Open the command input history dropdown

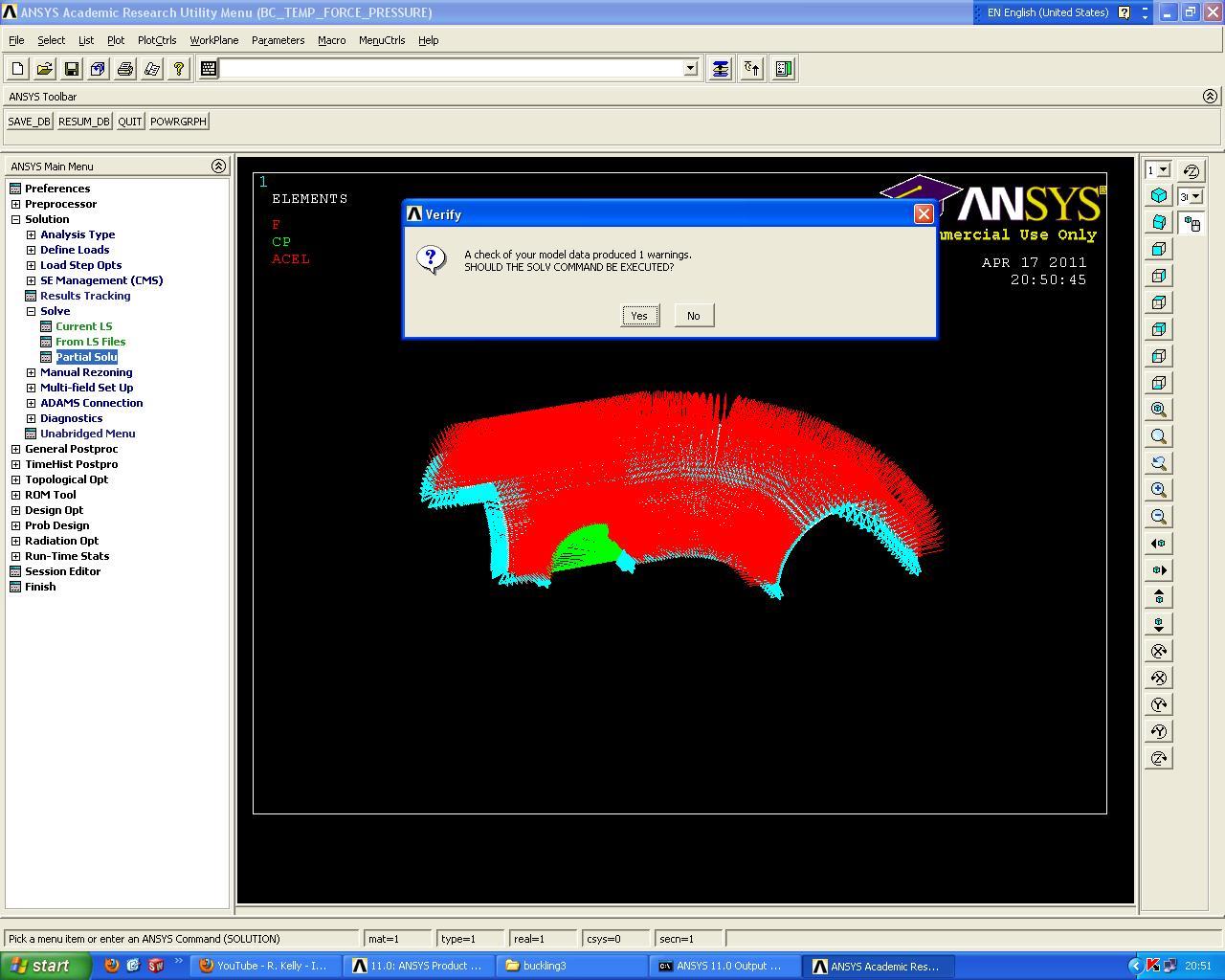coord(690,69)
